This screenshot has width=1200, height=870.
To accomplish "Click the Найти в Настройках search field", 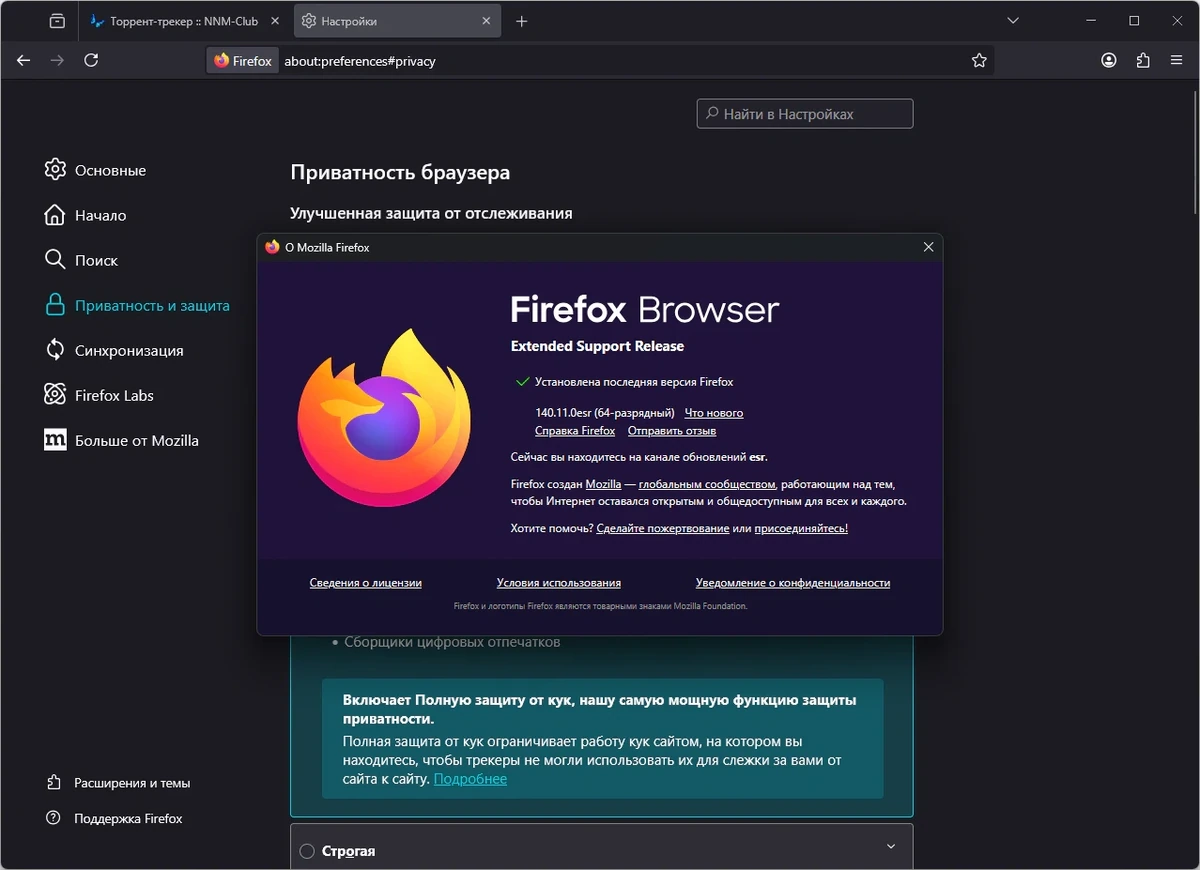I will (805, 114).
